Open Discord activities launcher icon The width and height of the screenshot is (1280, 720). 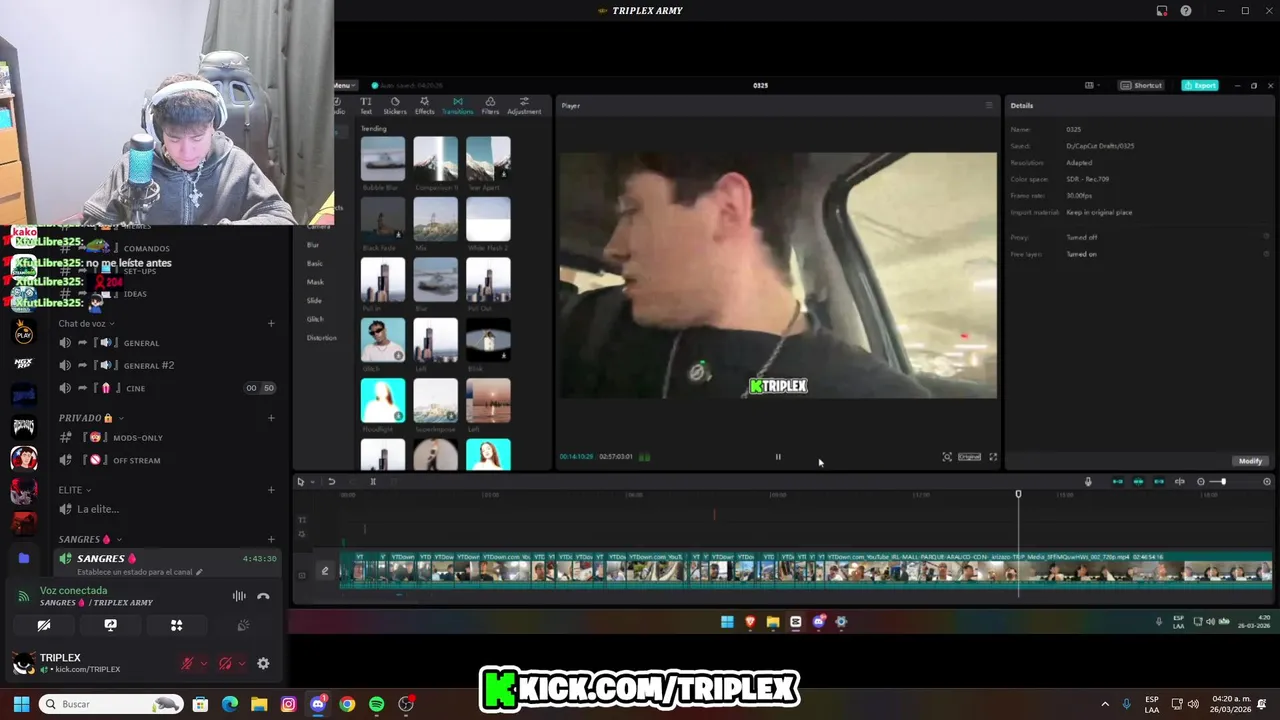point(176,625)
